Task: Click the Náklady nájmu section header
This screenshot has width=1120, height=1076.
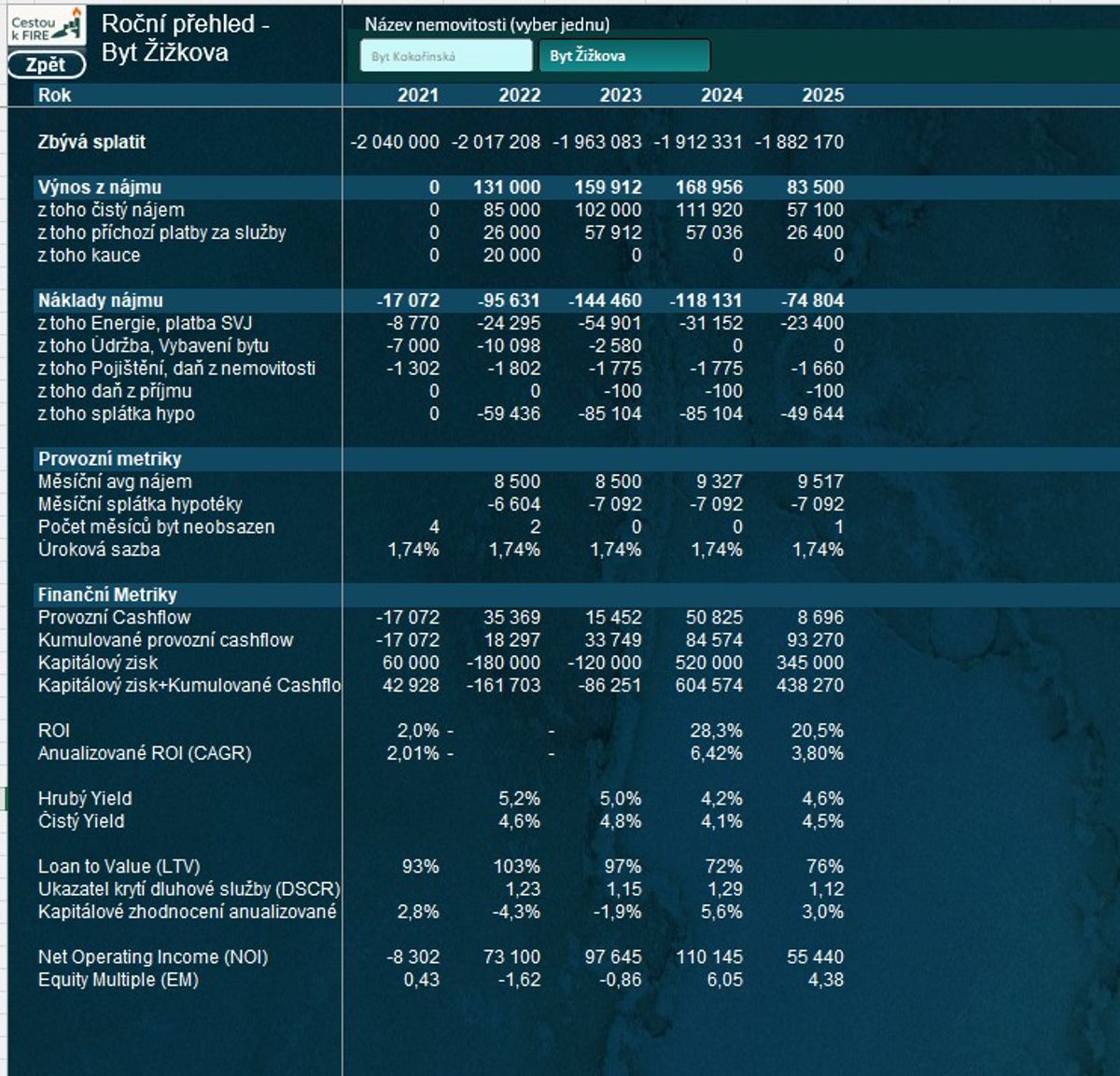Action: point(100,300)
